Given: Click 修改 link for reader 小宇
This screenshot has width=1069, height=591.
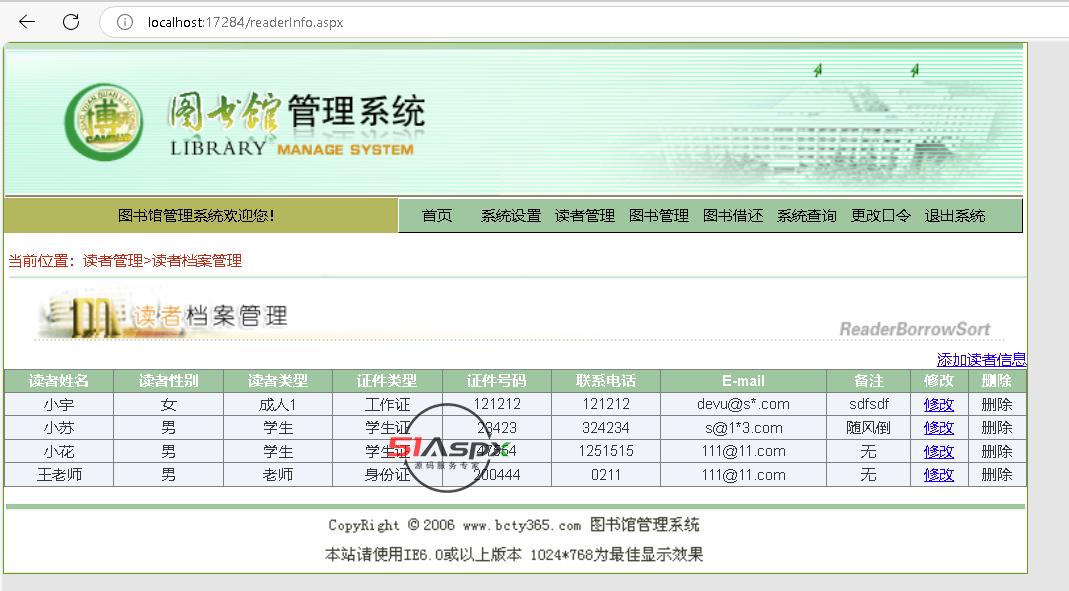Looking at the screenshot, I should pos(939,405).
